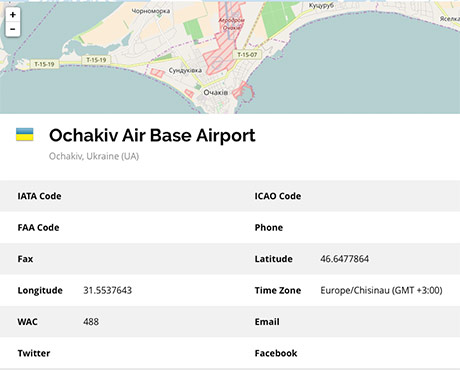
Task: Zoom in on the map
Action: click(13, 15)
